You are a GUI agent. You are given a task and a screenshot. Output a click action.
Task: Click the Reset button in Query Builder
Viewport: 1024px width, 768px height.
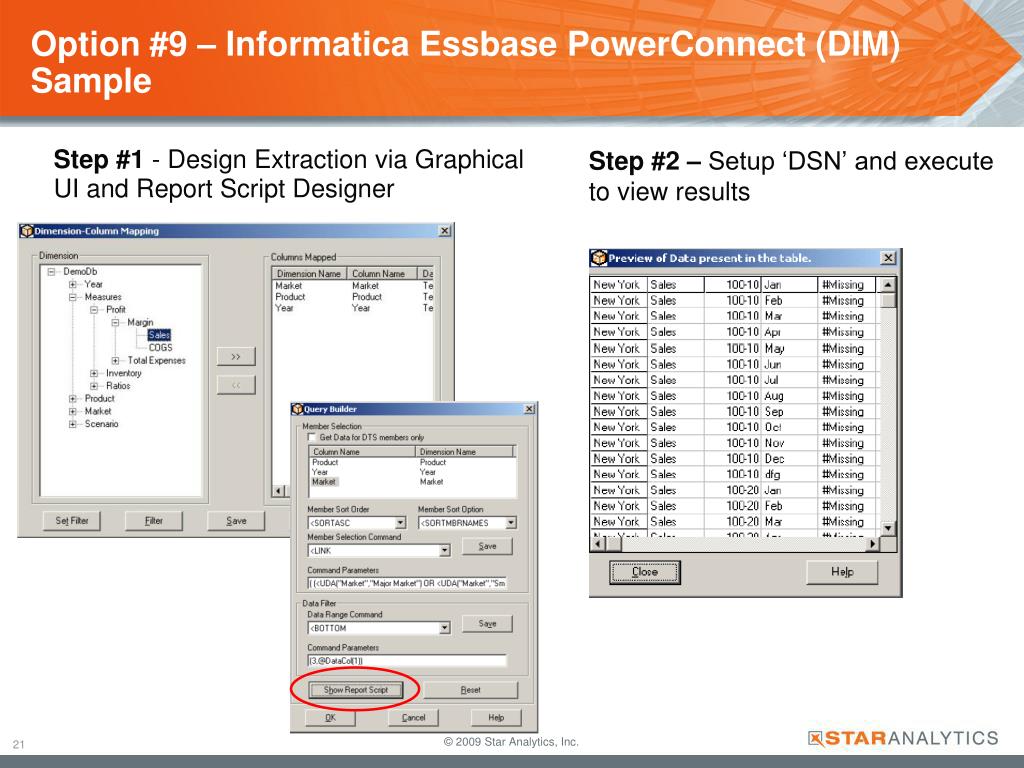coord(470,690)
